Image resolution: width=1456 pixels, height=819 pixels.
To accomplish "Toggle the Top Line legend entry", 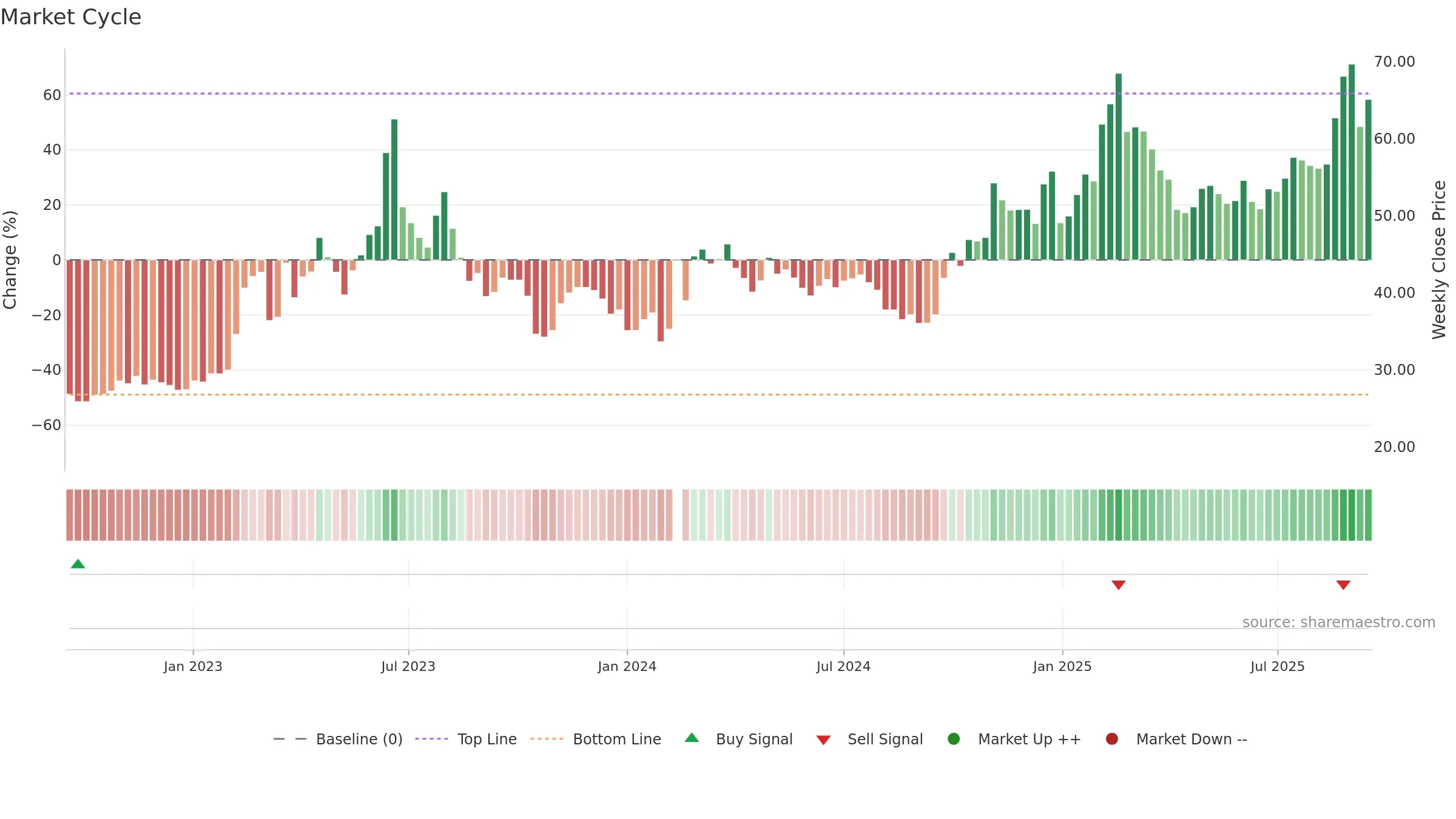I will click(x=466, y=740).
